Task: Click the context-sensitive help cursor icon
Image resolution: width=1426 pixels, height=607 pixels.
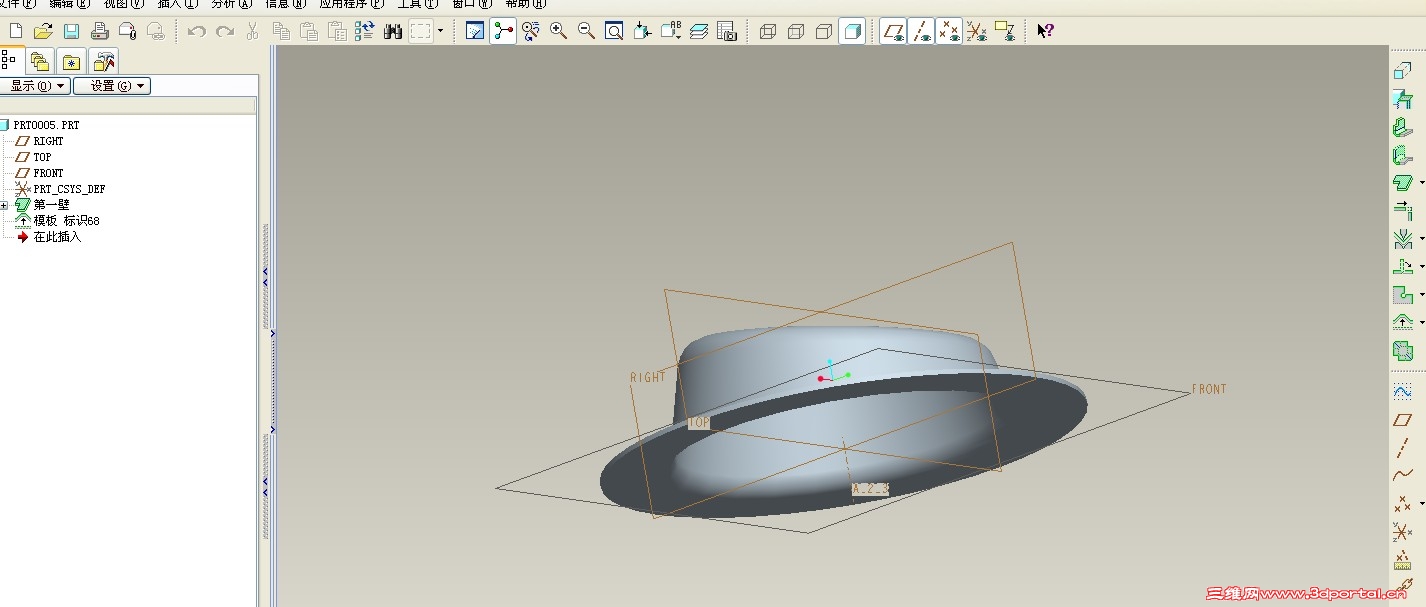Action: (x=1045, y=31)
